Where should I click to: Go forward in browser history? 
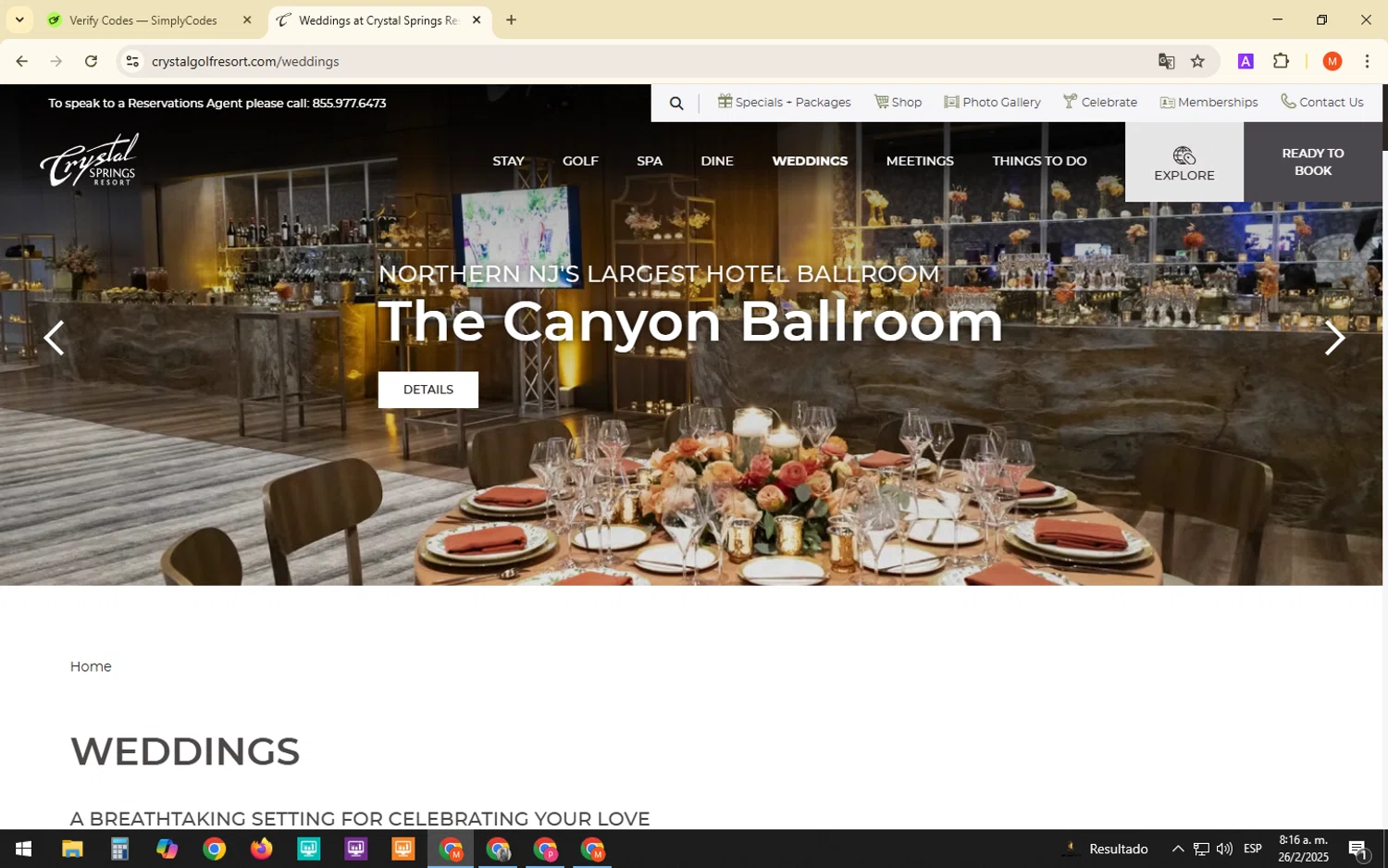tap(56, 61)
